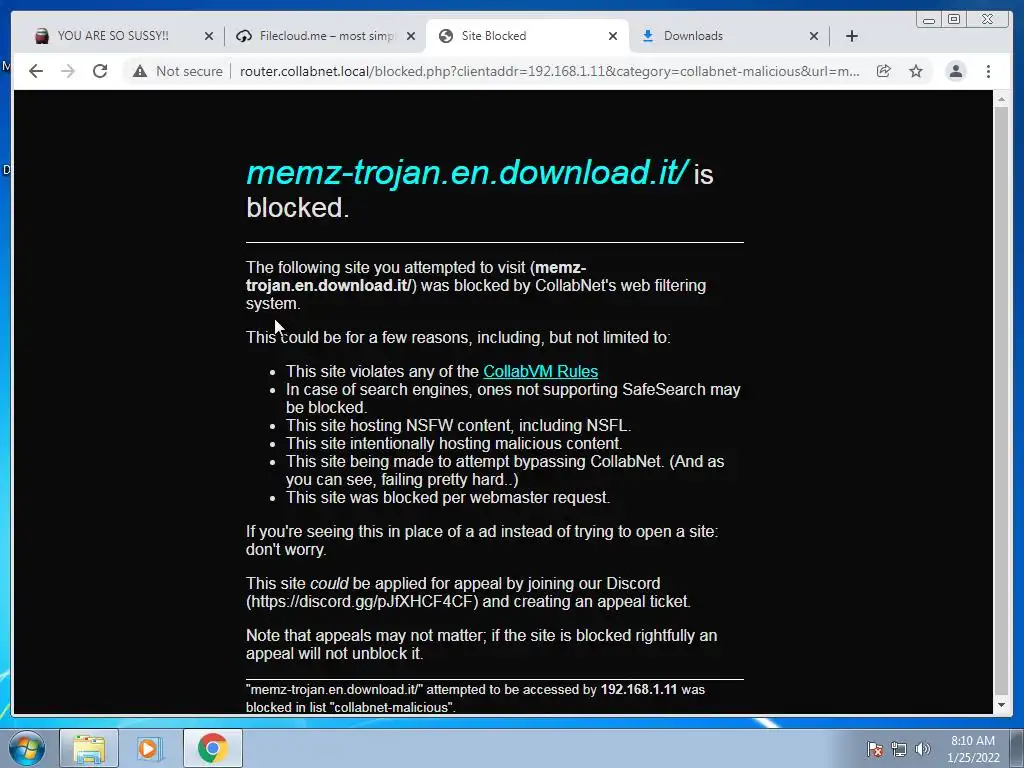Open a new tab
Screen dimensions: 1024x768
[x=852, y=36]
